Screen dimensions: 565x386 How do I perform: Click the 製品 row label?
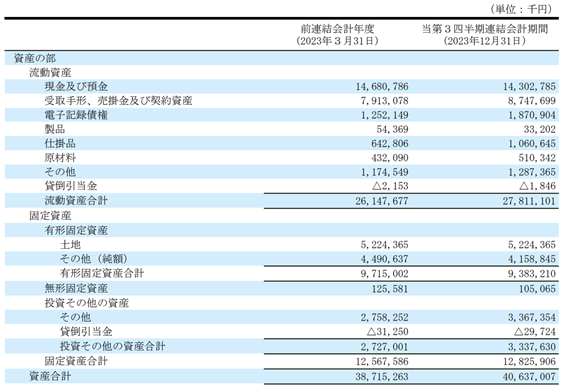tap(55, 129)
